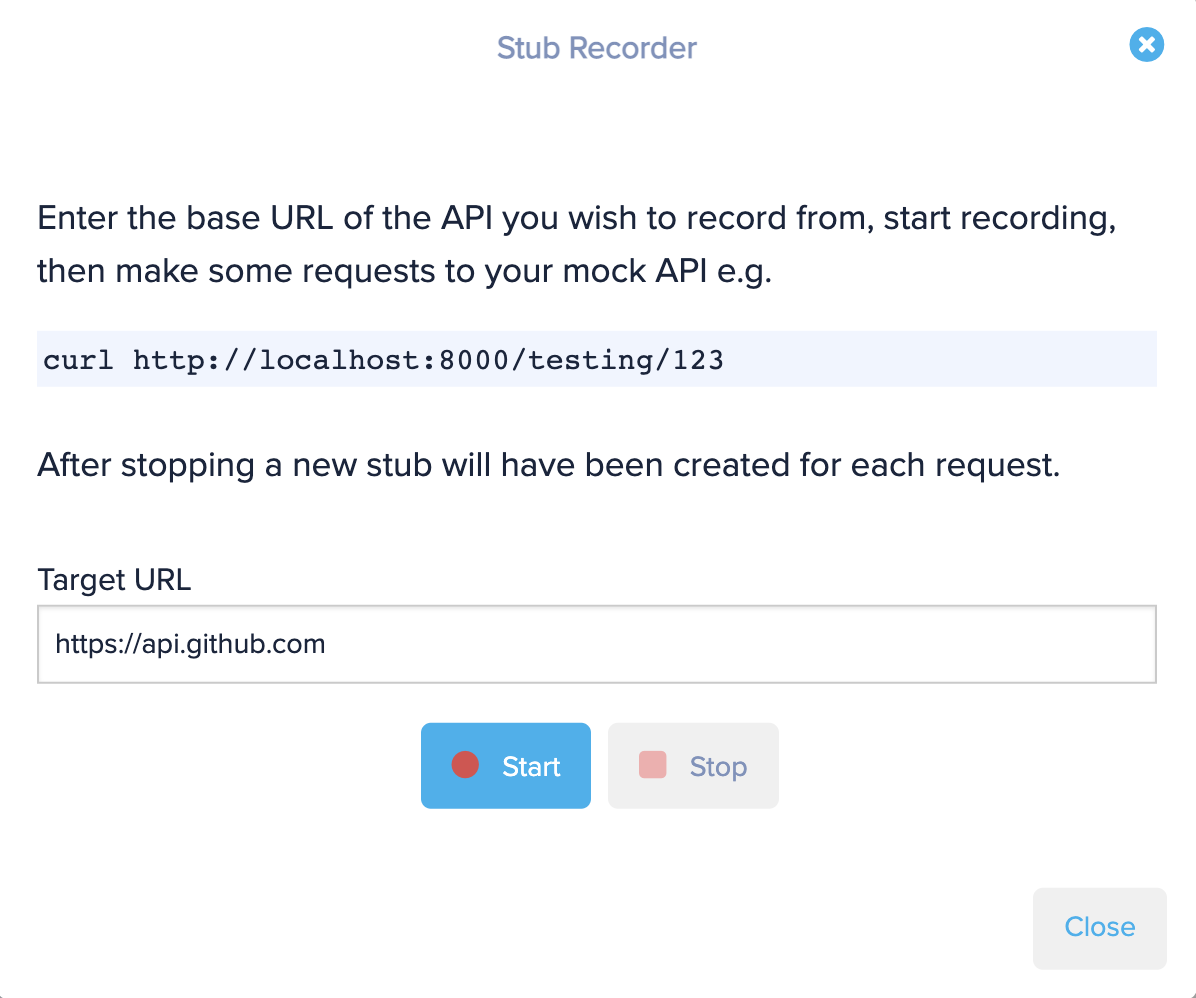Click the Start label text on blue button
This screenshot has width=1196, height=998.
coord(531,767)
